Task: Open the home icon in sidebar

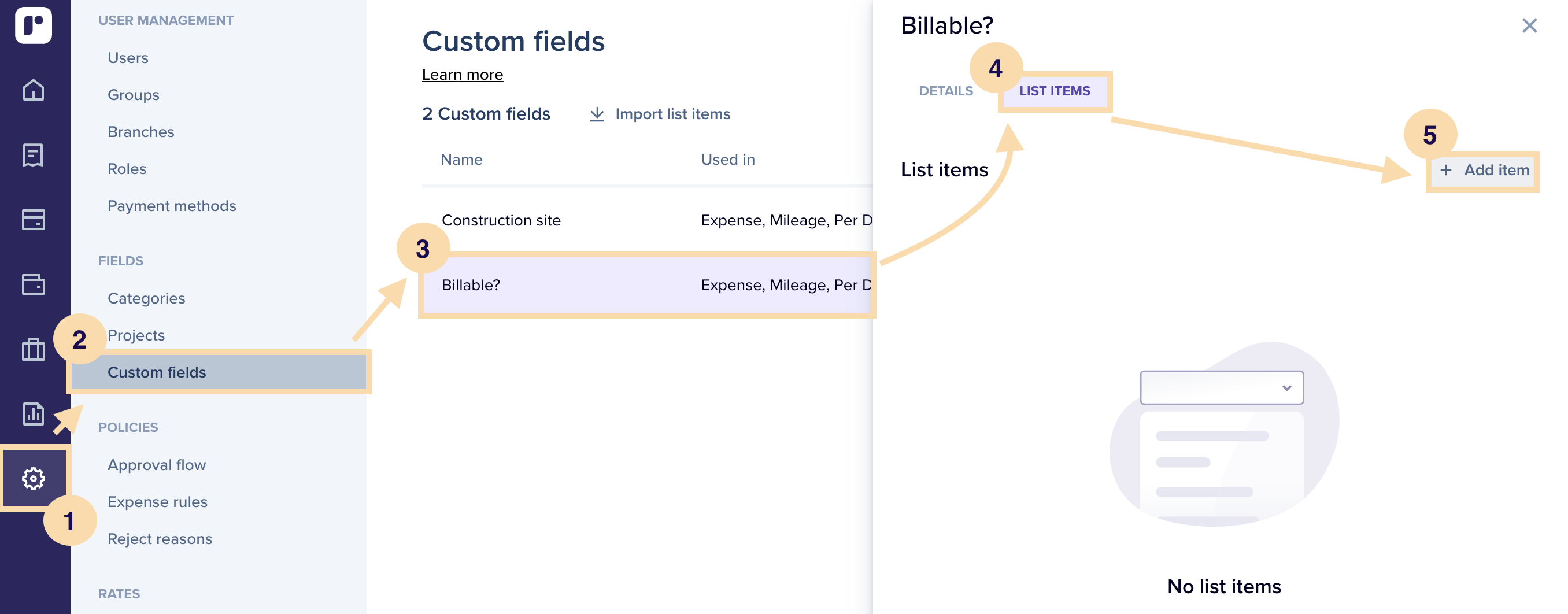Action: [x=34, y=90]
